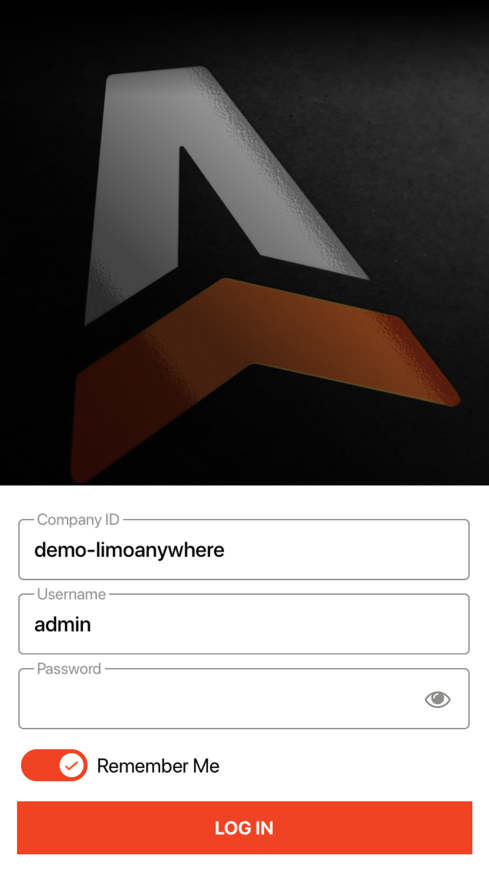Reveal password with the eye icon

(437, 699)
